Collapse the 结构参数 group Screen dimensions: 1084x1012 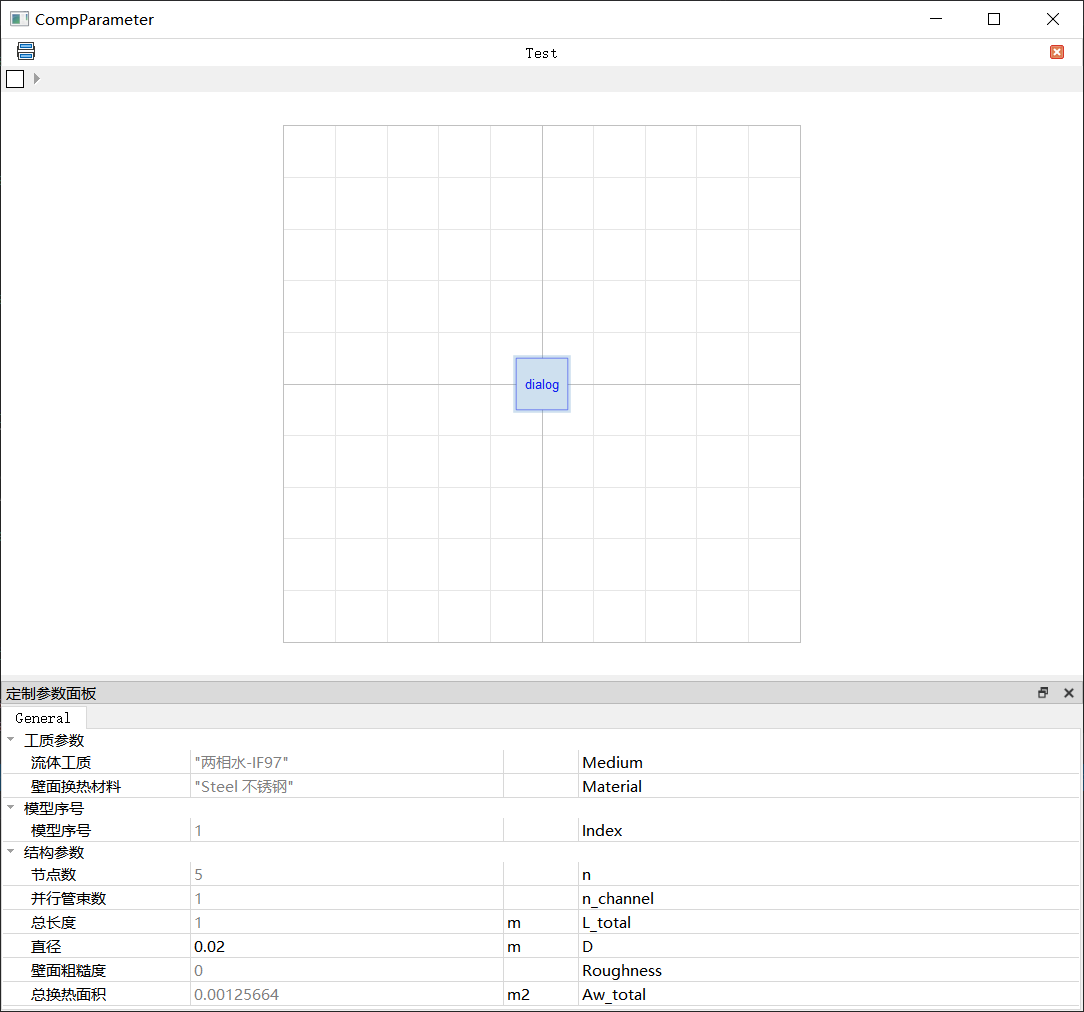click(x=11, y=853)
